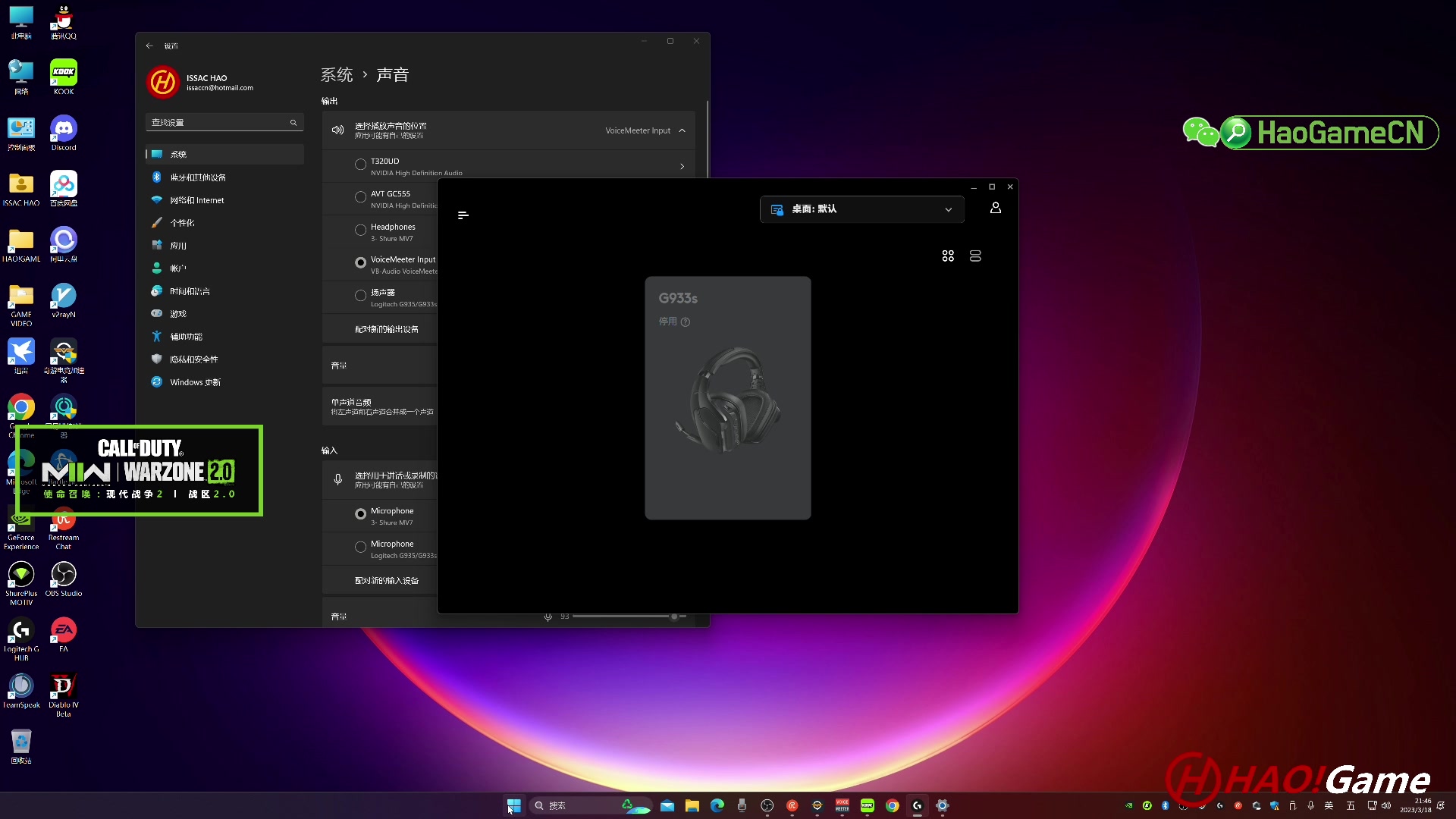Open the disabled status help icon on G933s card
Viewport: 1456px width, 819px height.
(686, 322)
